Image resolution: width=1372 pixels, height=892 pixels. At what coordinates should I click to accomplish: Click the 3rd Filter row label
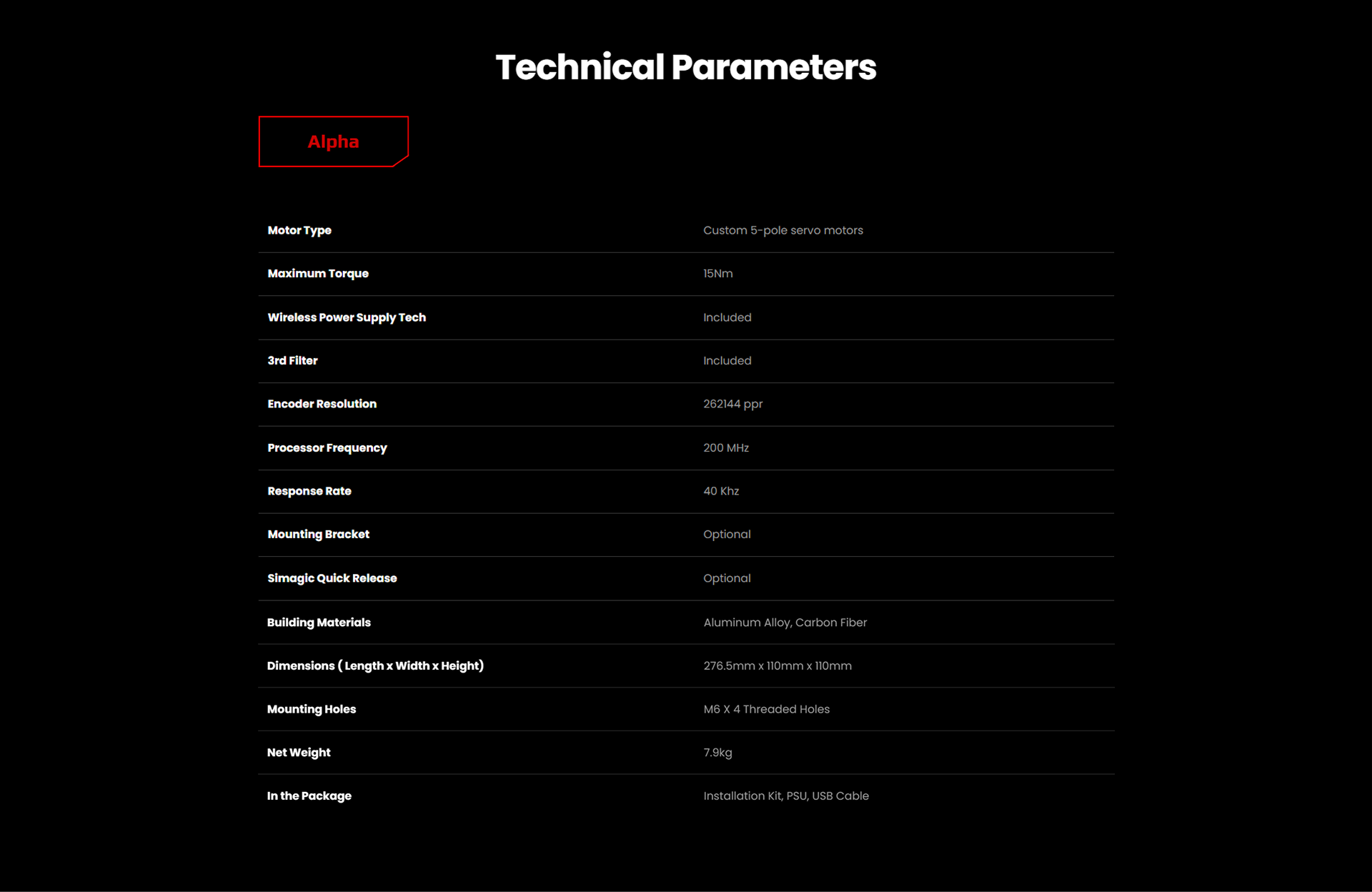coord(292,361)
